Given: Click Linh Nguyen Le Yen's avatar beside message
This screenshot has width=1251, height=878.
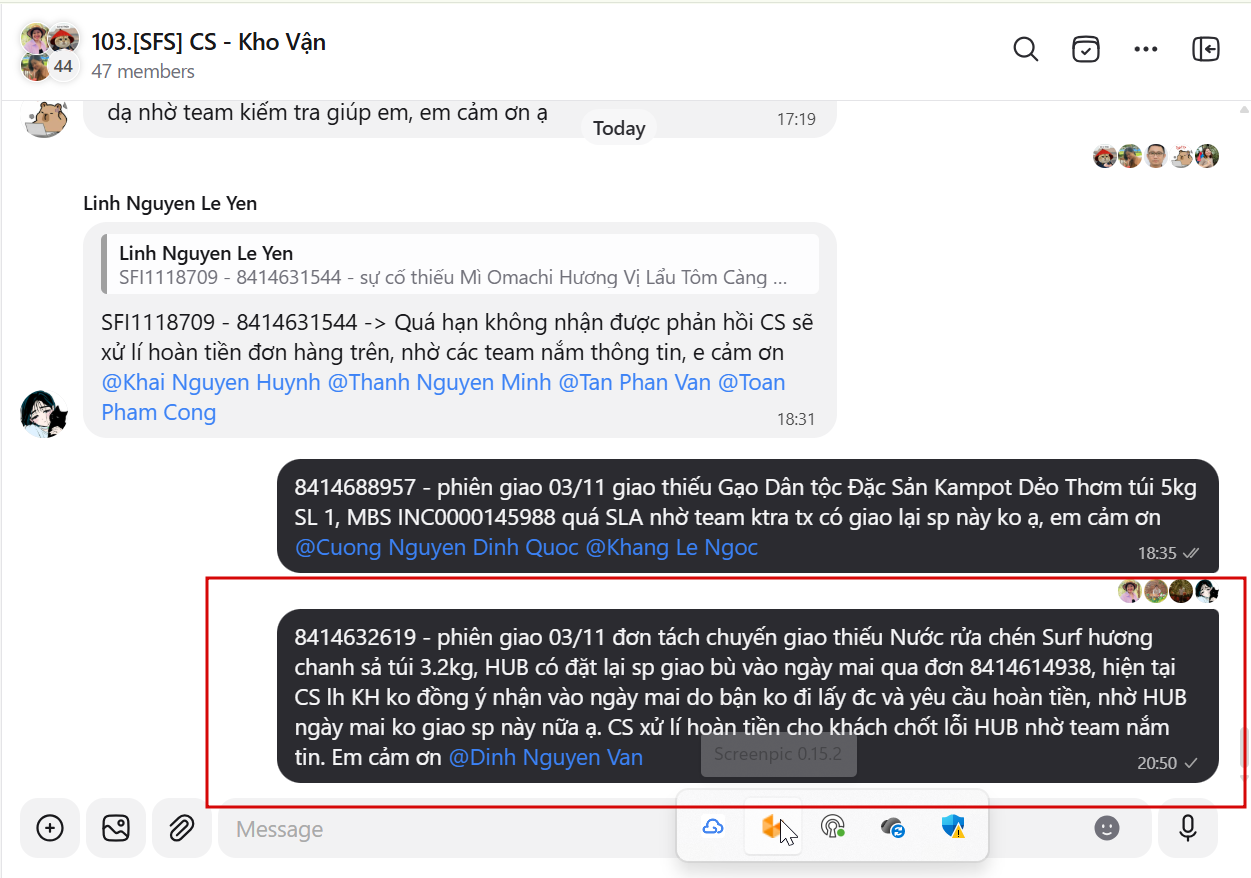Looking at the screenshot, I should pyautogui.click(x=45, y=413).
